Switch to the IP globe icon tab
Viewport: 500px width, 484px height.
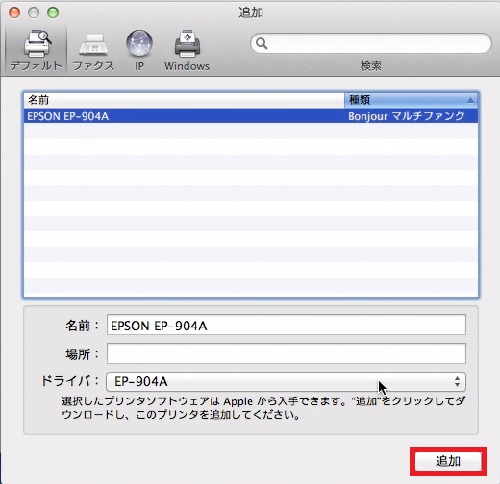(139, 51)
